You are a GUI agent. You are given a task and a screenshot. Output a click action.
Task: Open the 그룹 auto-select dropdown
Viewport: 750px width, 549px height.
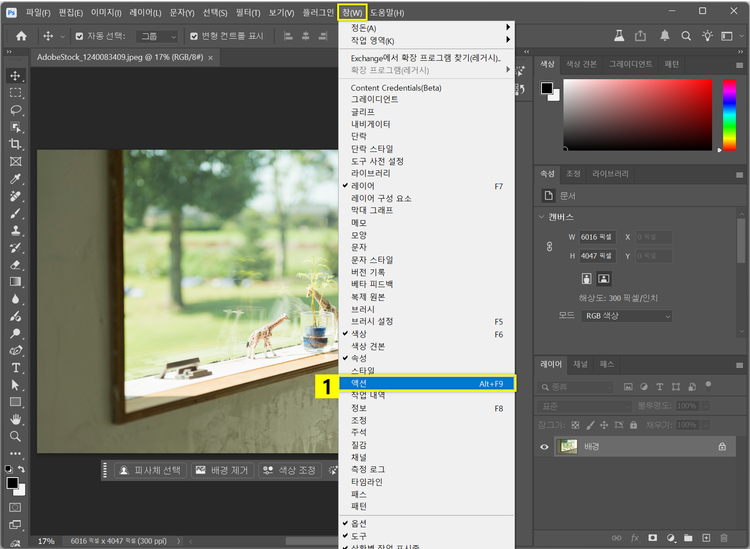point(158,36)
